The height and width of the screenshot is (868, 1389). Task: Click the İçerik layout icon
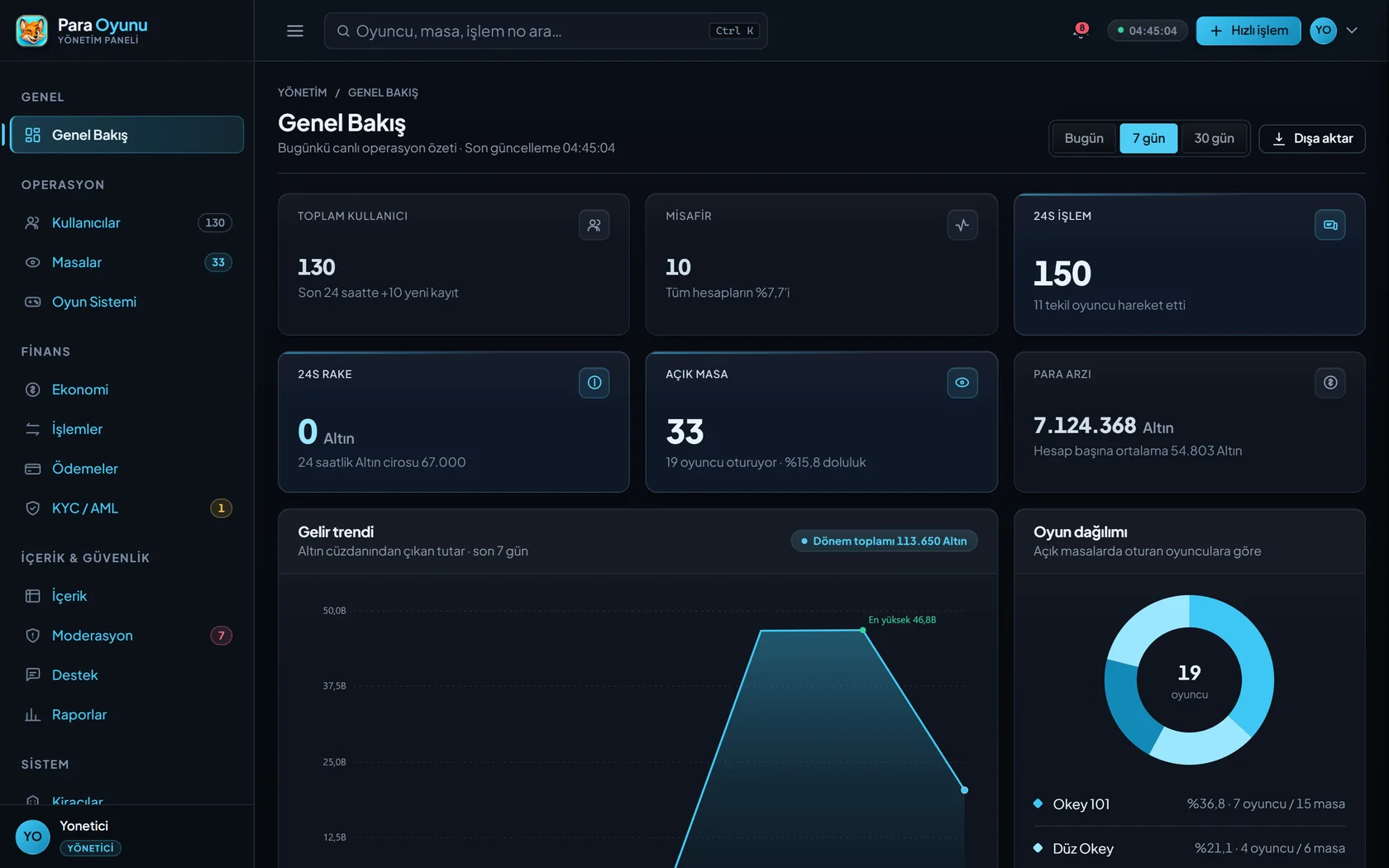click(33, 596)
